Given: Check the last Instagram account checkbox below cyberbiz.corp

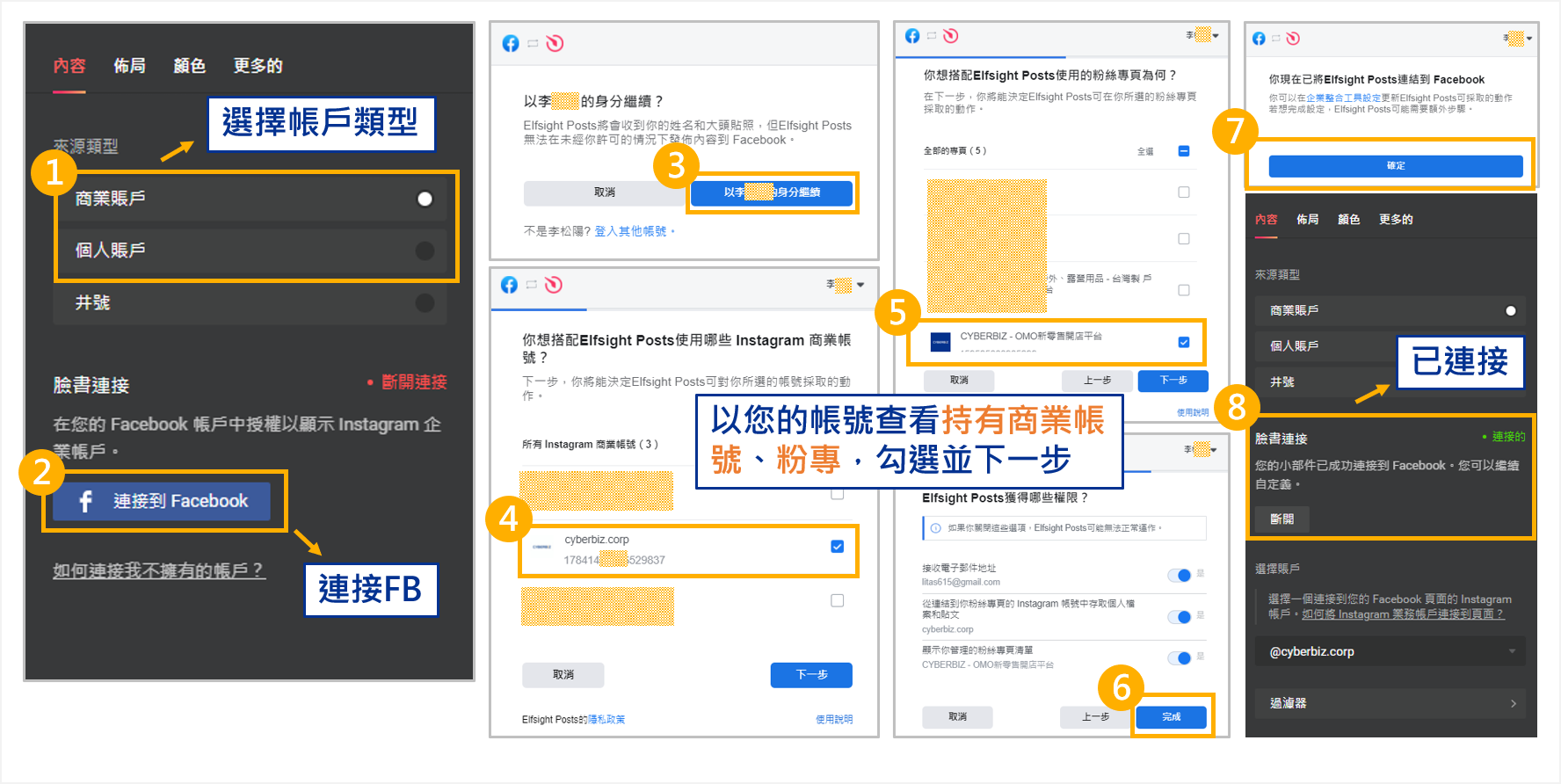Looking at the screenshot, I should 838,600.
